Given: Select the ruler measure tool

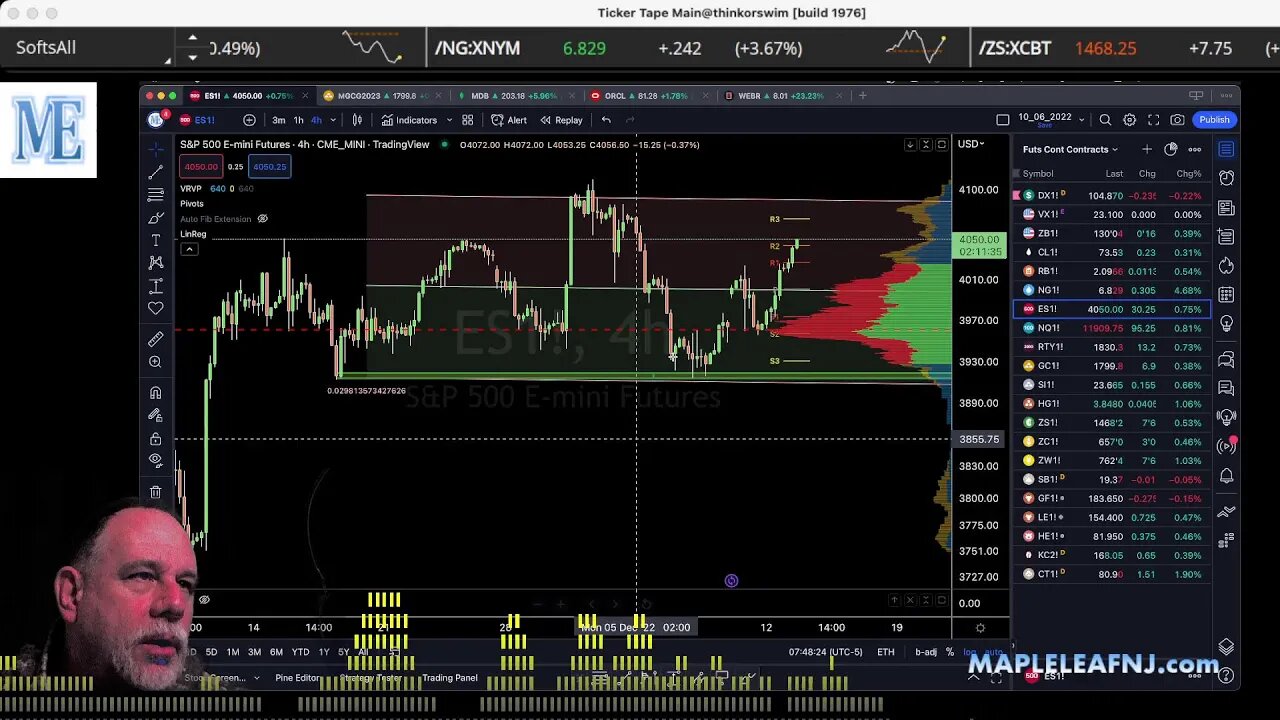Looking at the screenshot, I should pyautogui.click(x=155, y=340).
